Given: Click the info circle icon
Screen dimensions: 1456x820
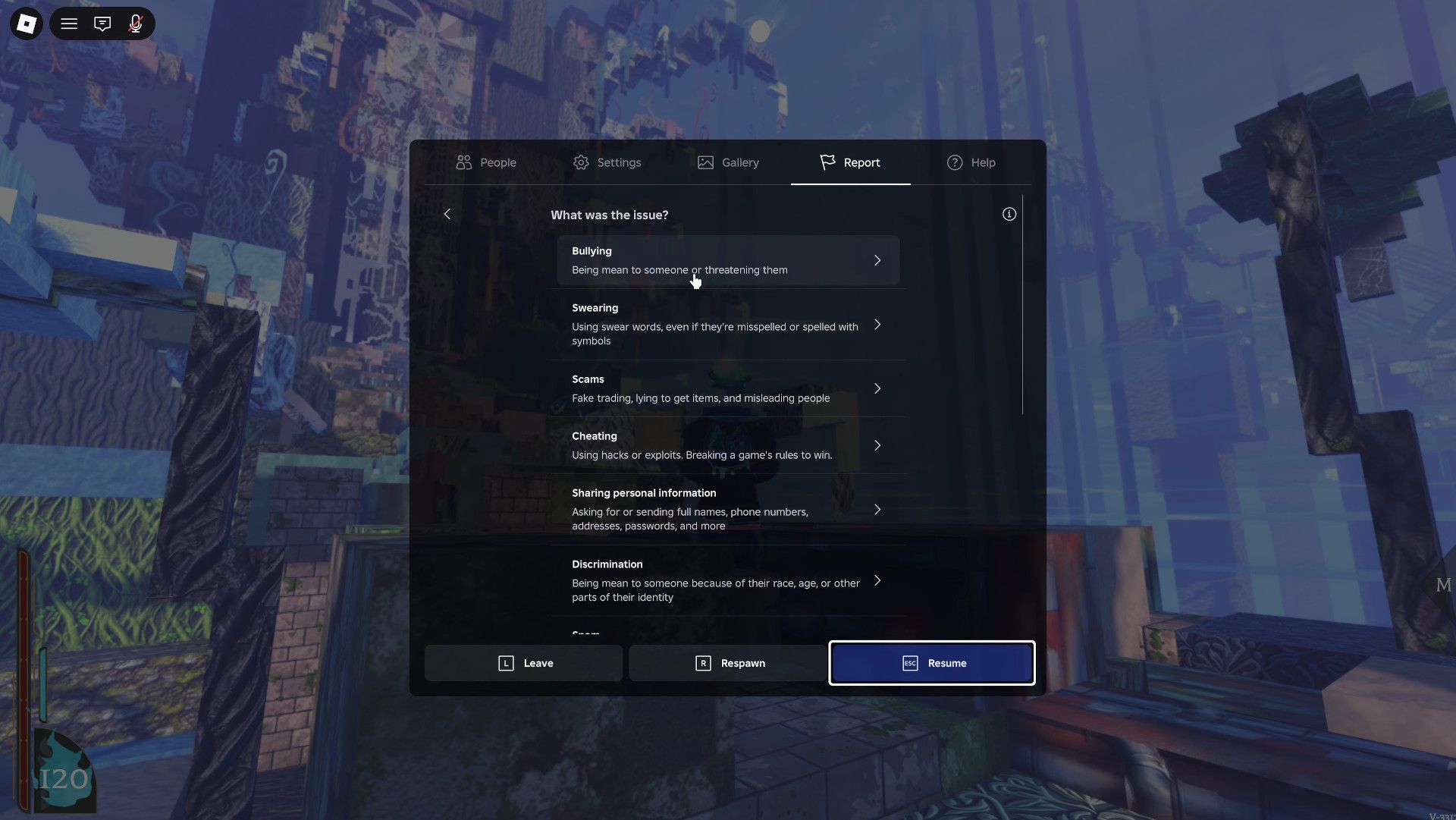Looking at the screenshot, I should coord(1009,214).
